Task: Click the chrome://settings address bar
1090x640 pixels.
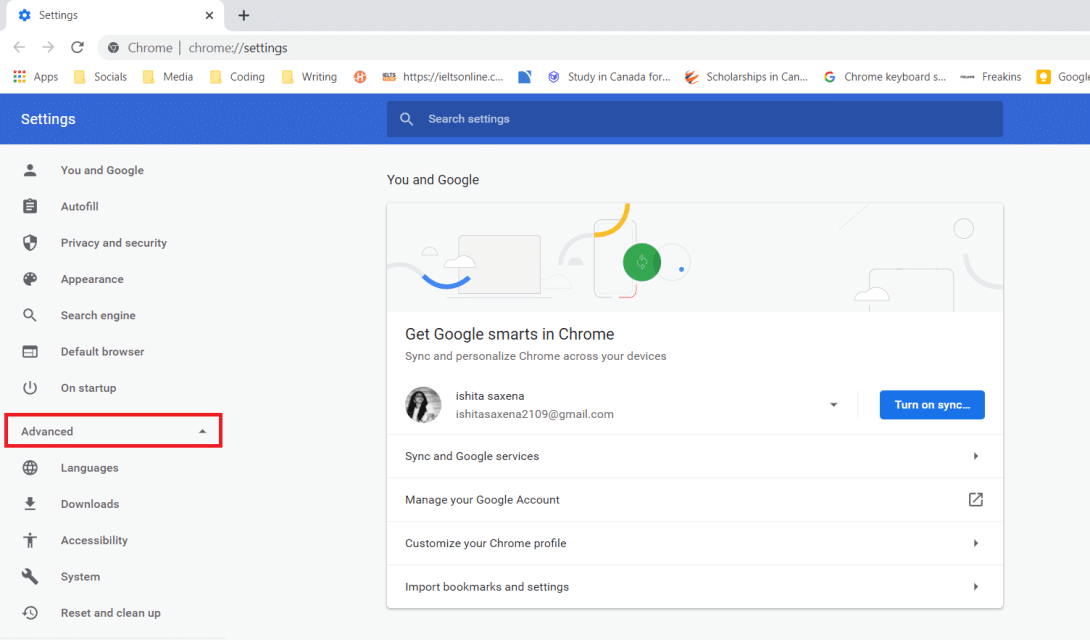Action: (238, 47)
